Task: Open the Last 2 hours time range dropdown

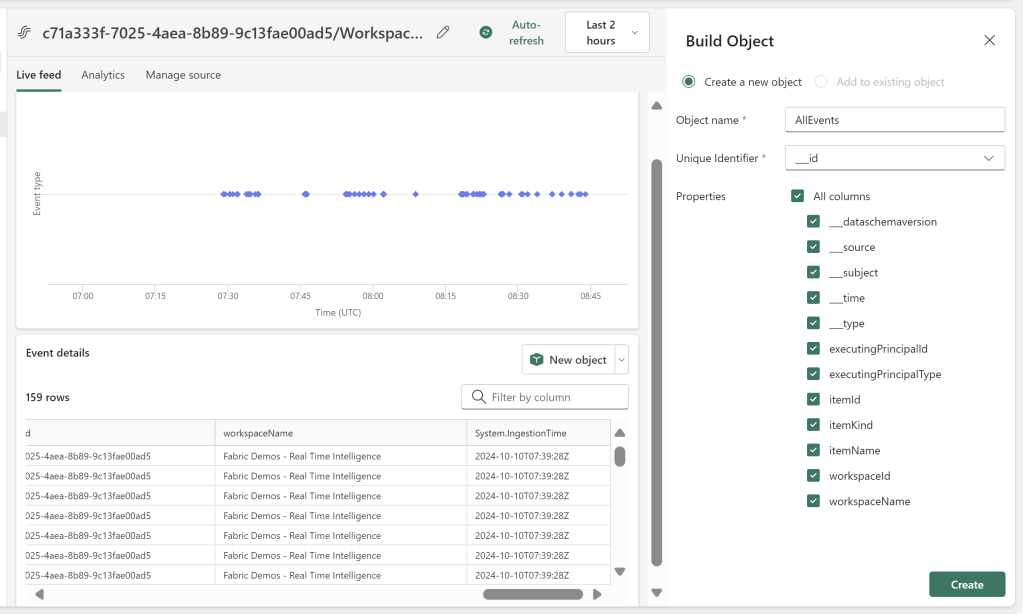Action: tap(607, 33)
